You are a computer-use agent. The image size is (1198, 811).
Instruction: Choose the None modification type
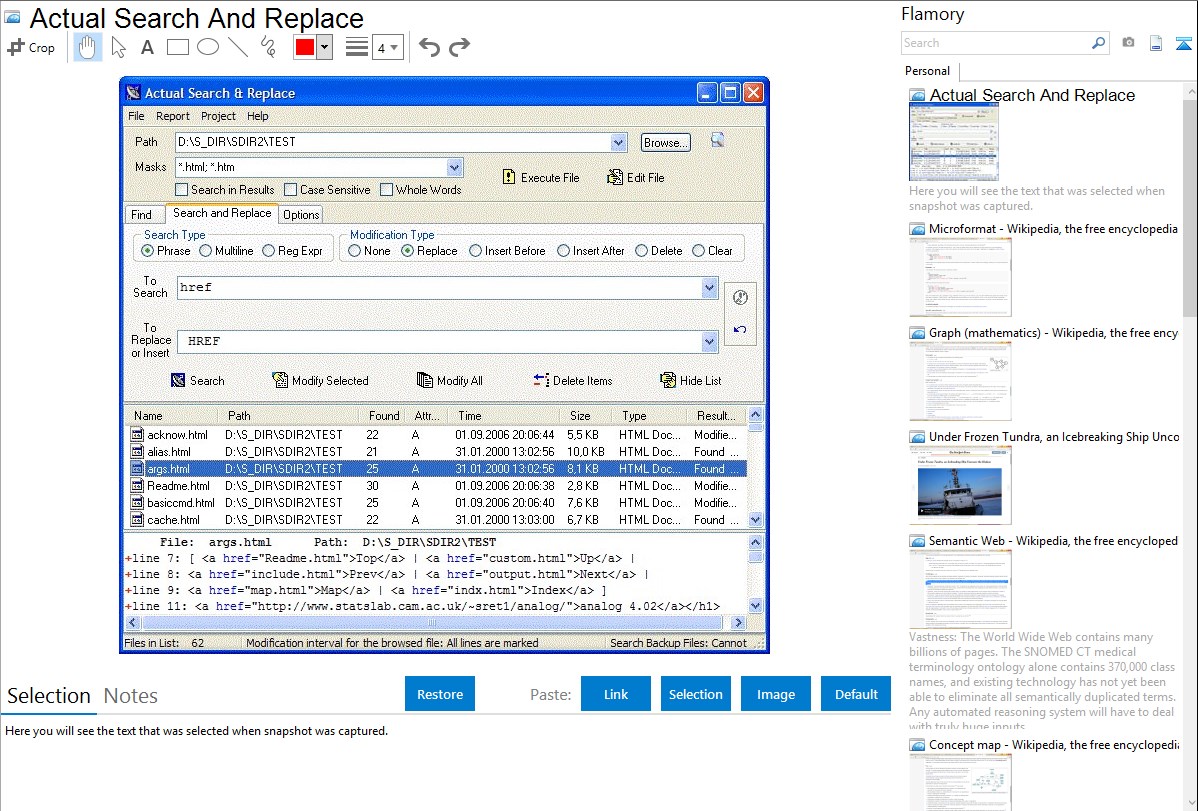click(355, 251)
